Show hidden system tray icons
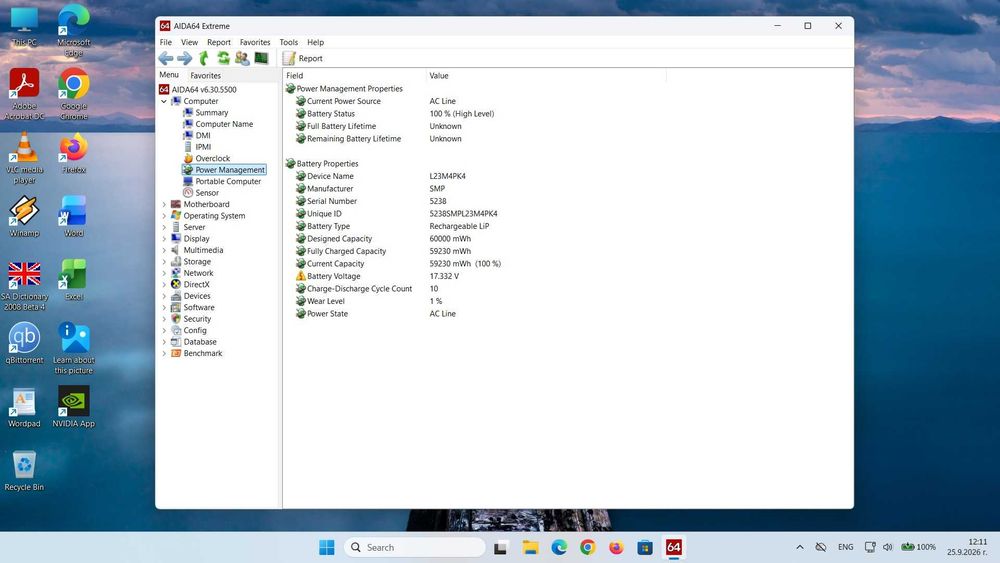This screenshot has height=563, width=1000. coord(800,548)
